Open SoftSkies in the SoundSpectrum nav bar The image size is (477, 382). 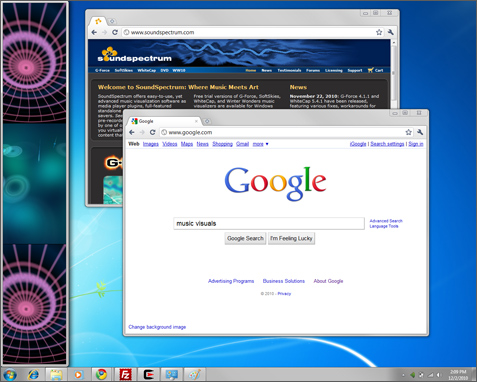pyautogui.click(x=124, y=70)
